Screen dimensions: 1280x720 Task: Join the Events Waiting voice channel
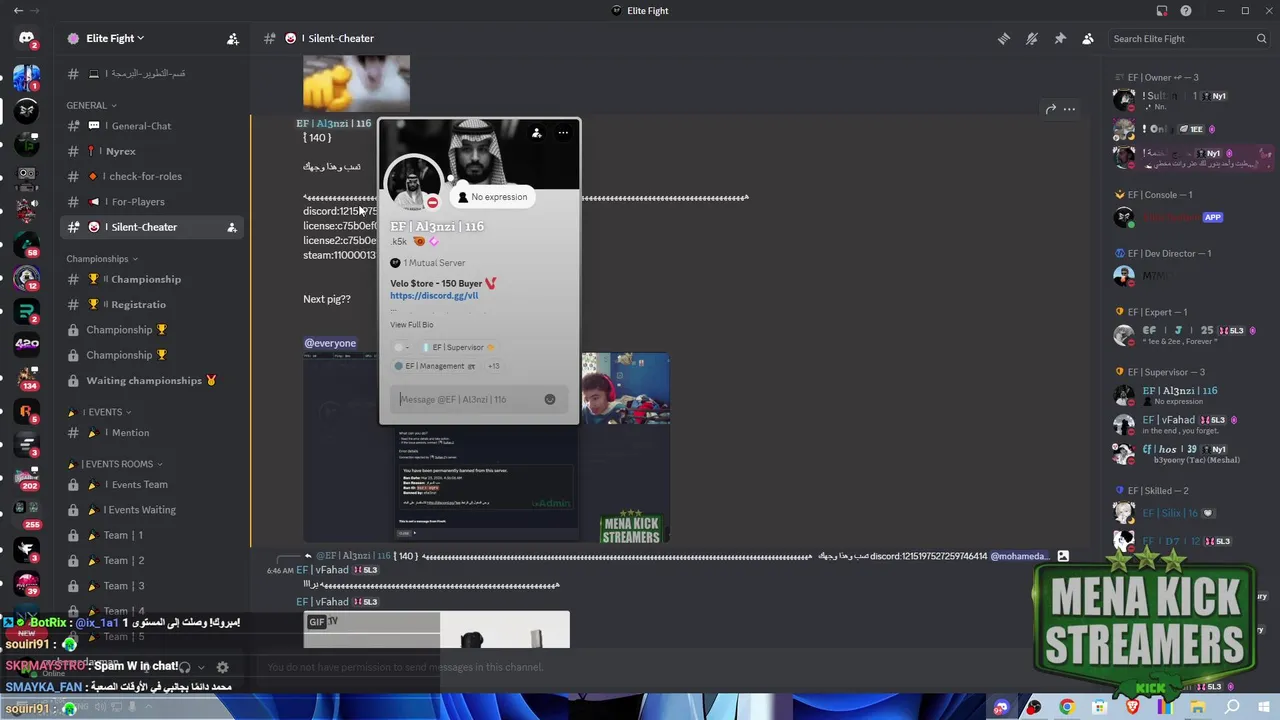151,510
